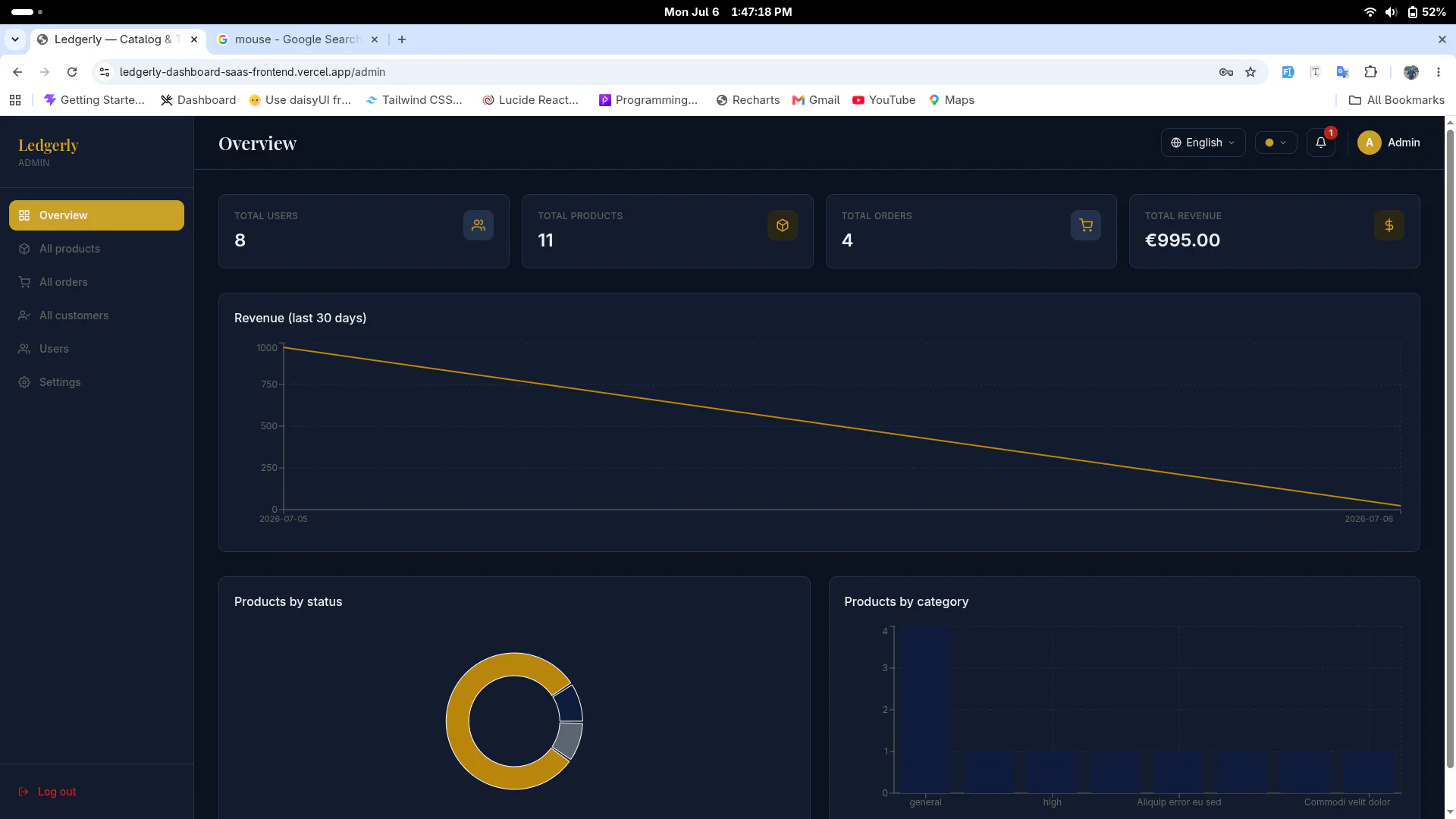
Task: Click the Wi-Fi icon in system bar
Action: click(x=1370, y=12)
